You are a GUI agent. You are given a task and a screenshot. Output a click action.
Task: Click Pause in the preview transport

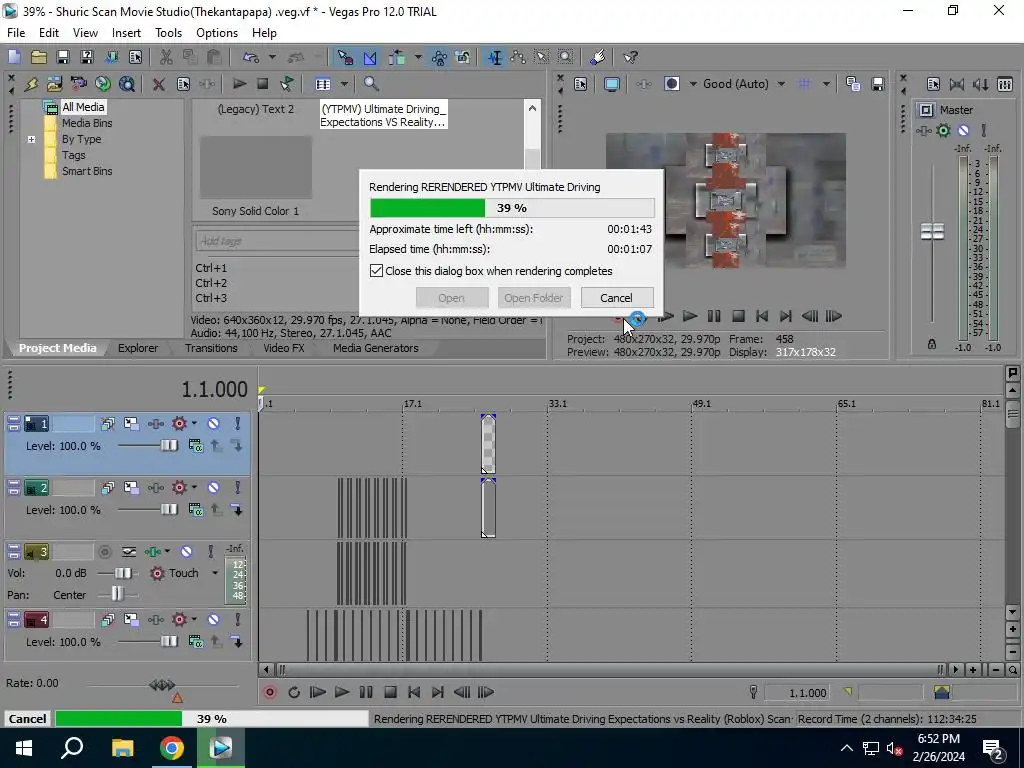click(x=714, y=316)
